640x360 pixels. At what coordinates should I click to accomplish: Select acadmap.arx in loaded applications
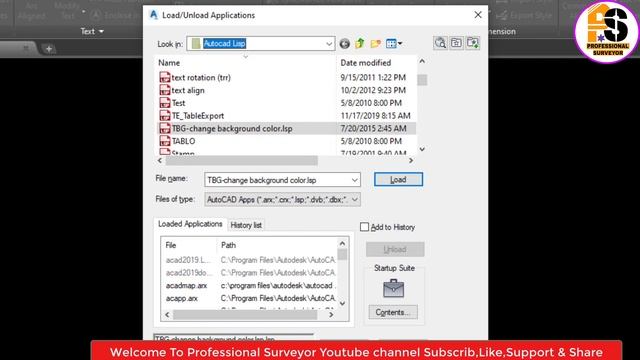186,285
